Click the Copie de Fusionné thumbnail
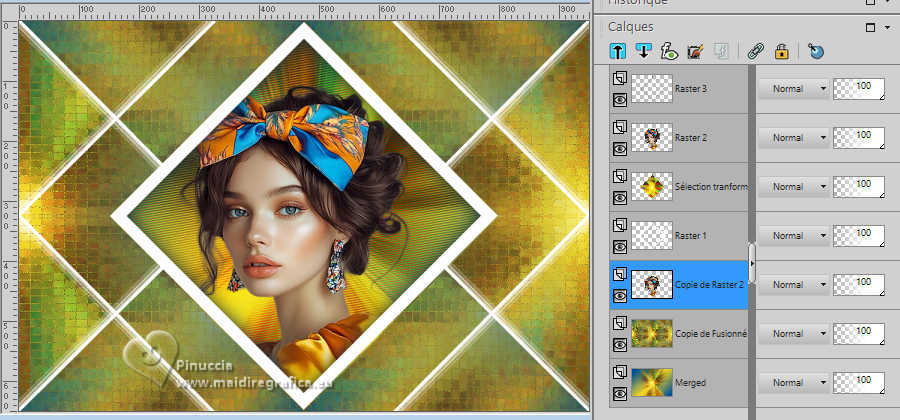The image size is (900, 420). tap(652, 333)
